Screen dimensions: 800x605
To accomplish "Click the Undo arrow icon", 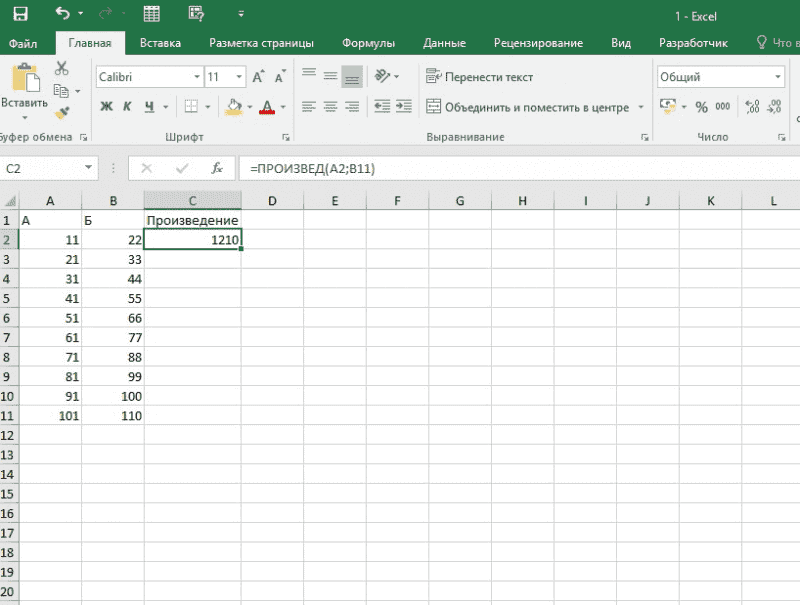I will click(x=63, y=14).
